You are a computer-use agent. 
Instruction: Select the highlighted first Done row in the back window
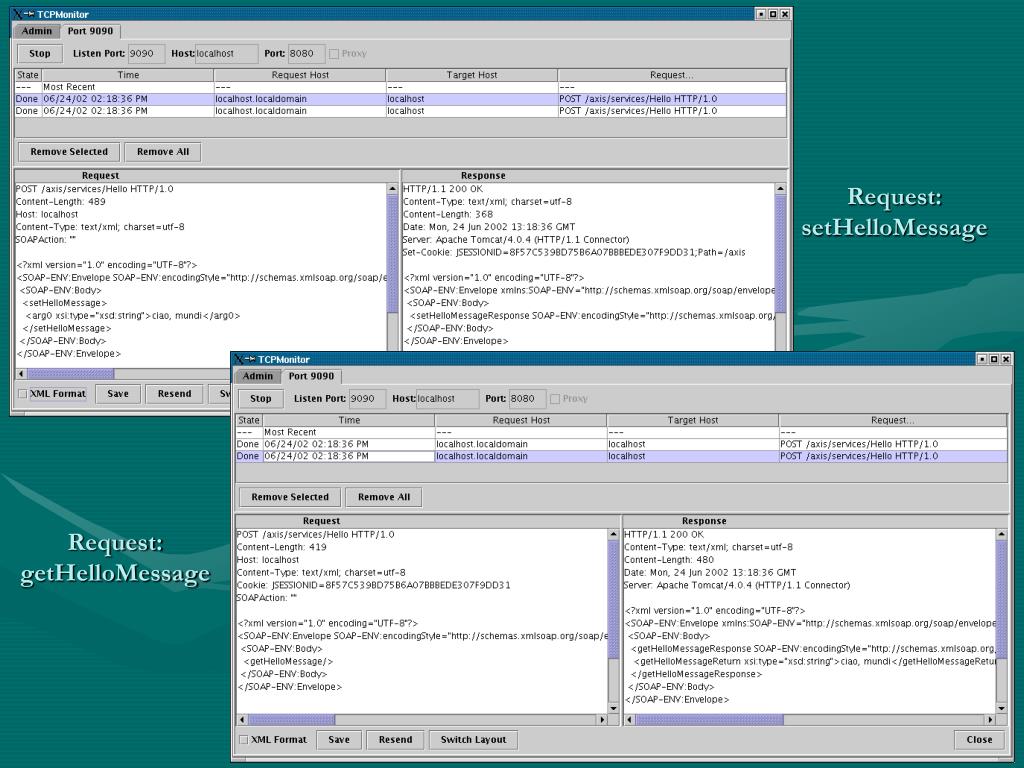[x=400, y=99]
